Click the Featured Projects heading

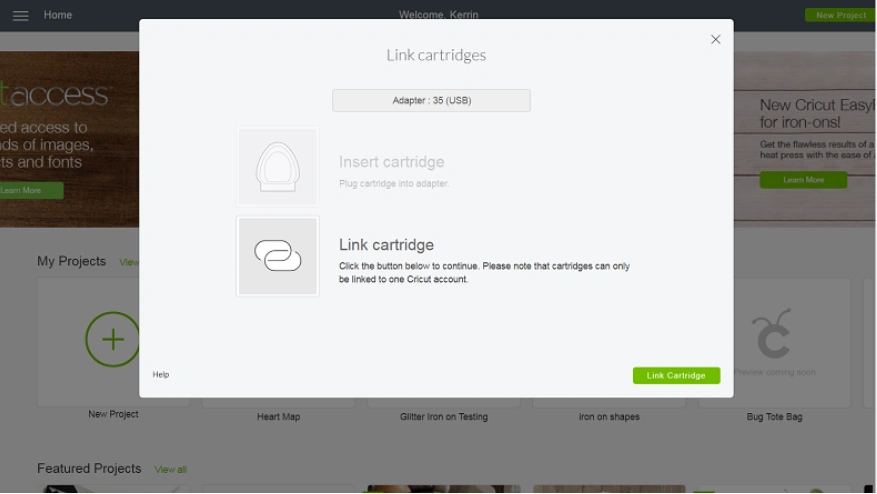tap(89, 468)
